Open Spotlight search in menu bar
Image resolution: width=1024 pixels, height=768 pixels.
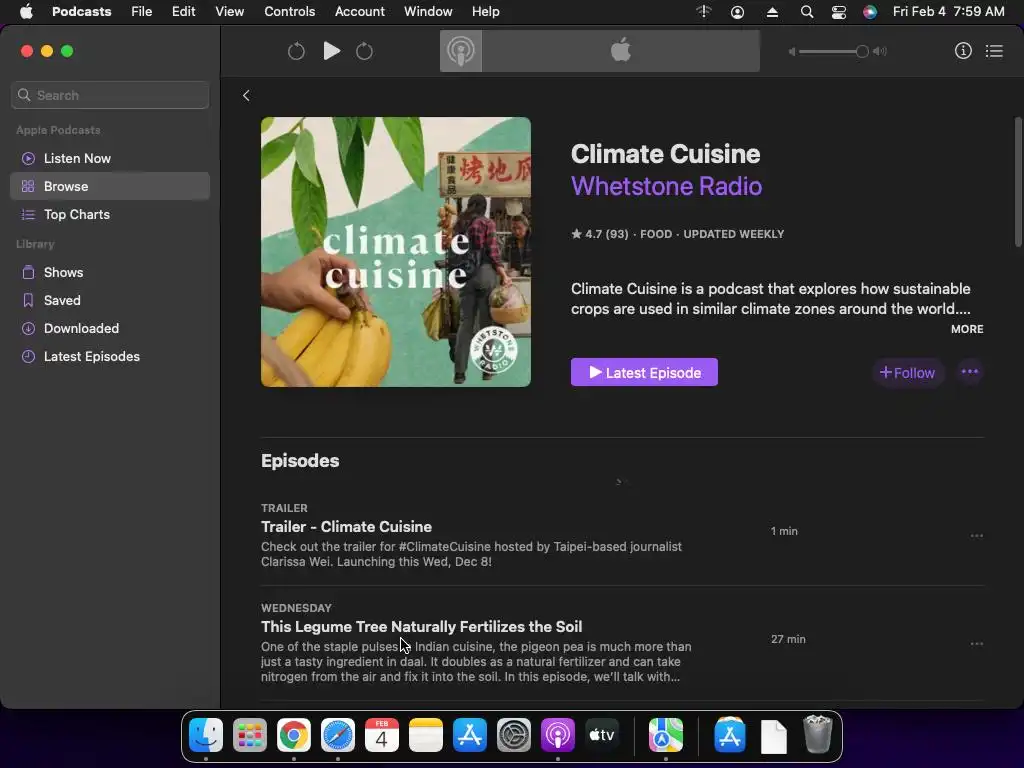click(x=807, y=12)
